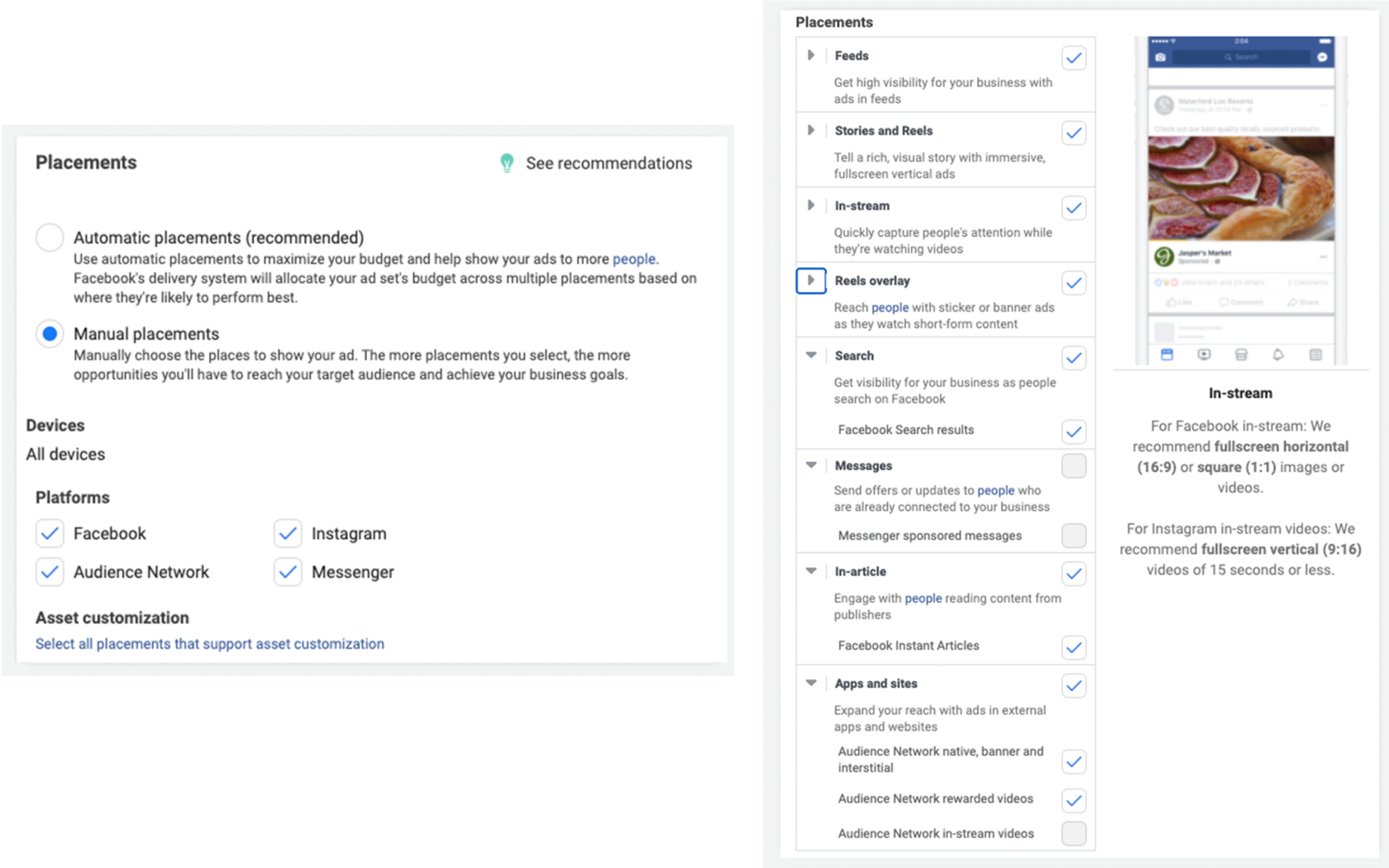Open Watch via the video icon in preview nav
1389x868 pixels.
(1205, 354)
